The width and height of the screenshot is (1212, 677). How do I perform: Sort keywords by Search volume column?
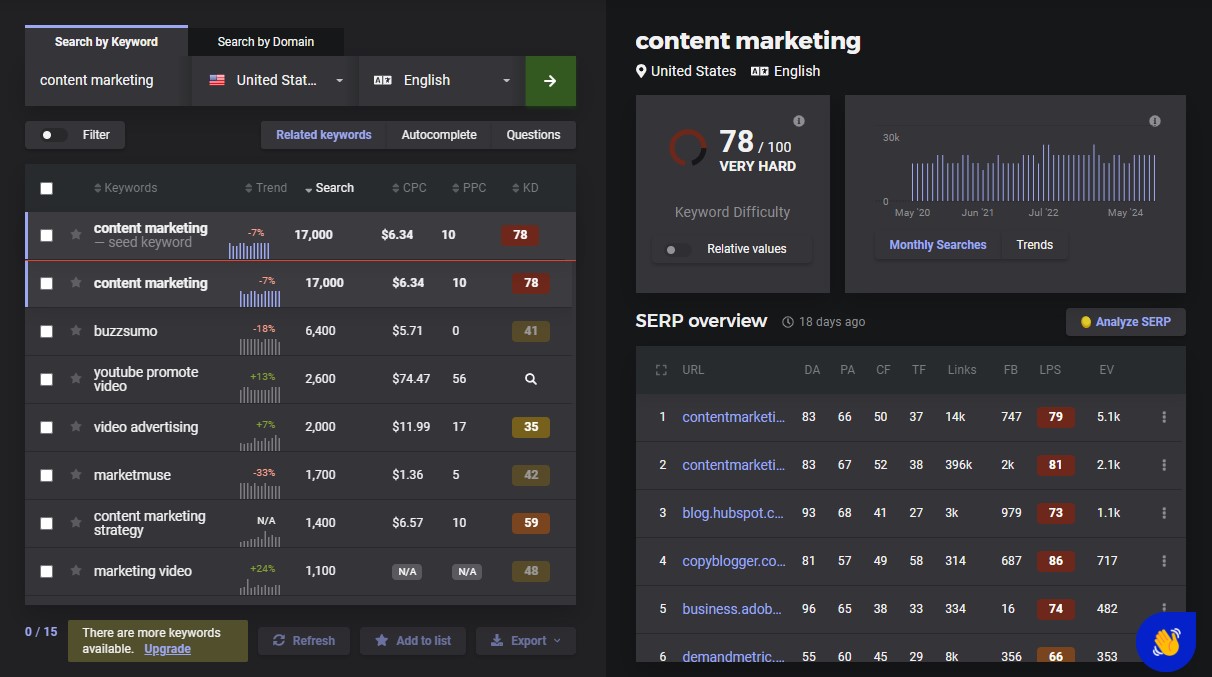329,188
